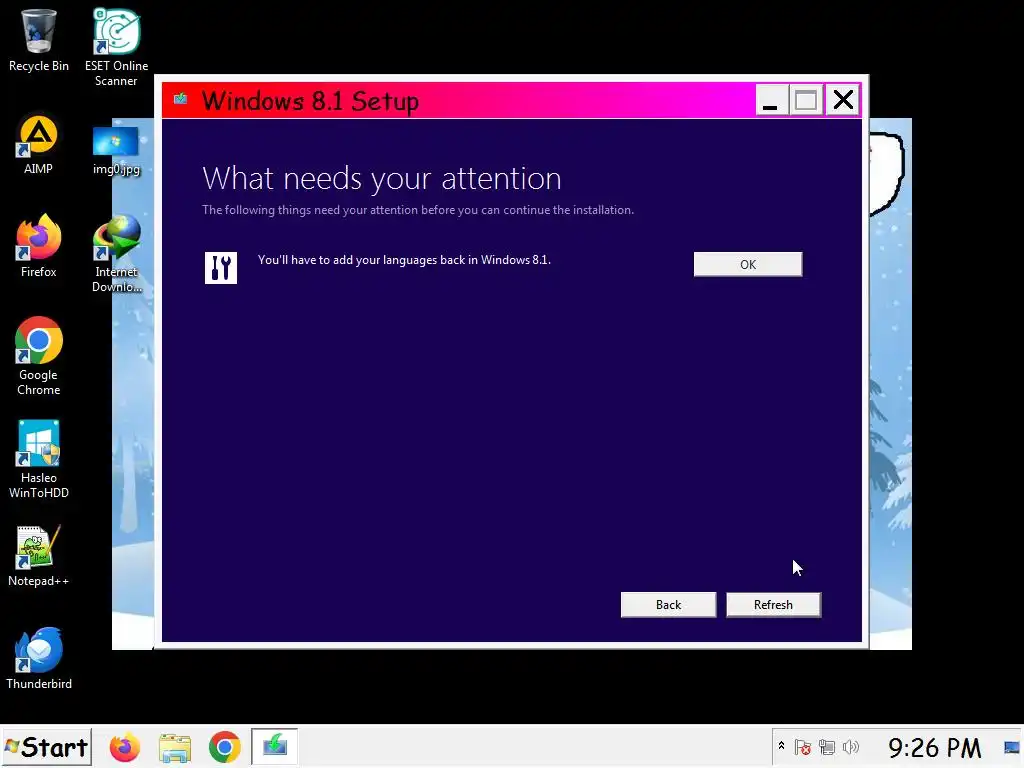1024x768 pixels.
Task: Open the Start menu
Action: (46, 747)
